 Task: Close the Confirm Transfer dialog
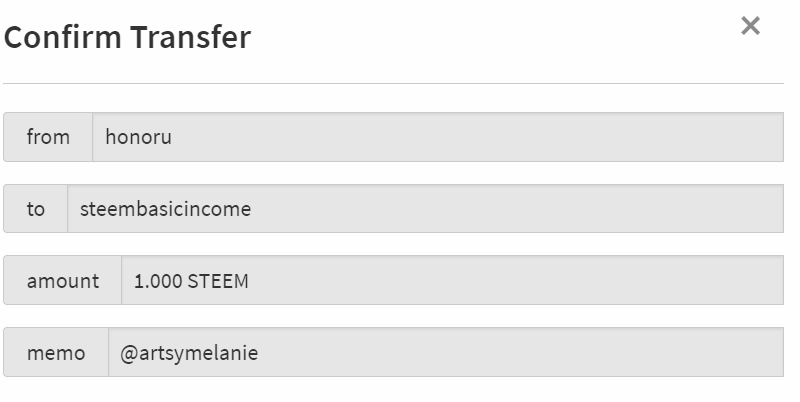(750, 26)
